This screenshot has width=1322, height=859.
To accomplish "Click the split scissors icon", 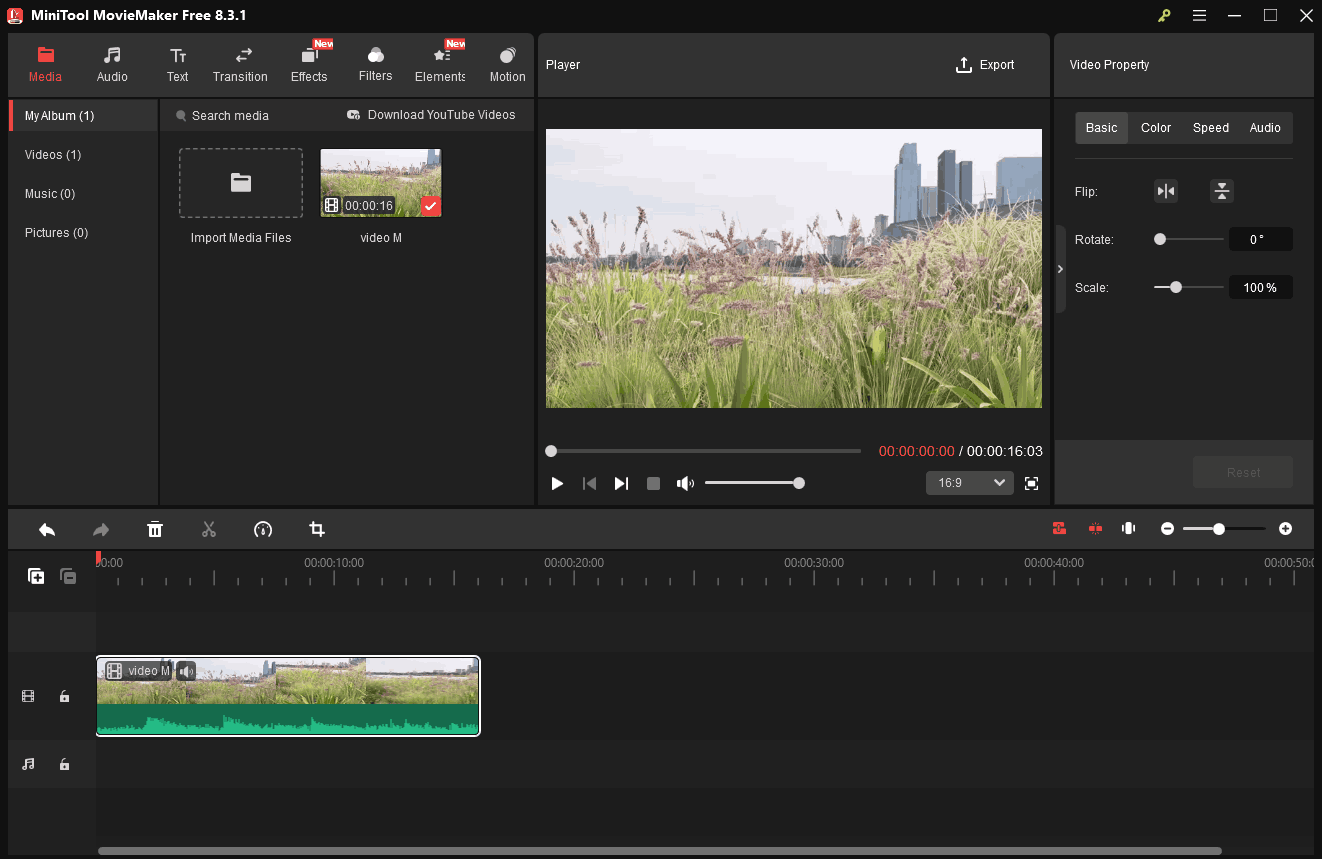I will [x=209, y=529].
